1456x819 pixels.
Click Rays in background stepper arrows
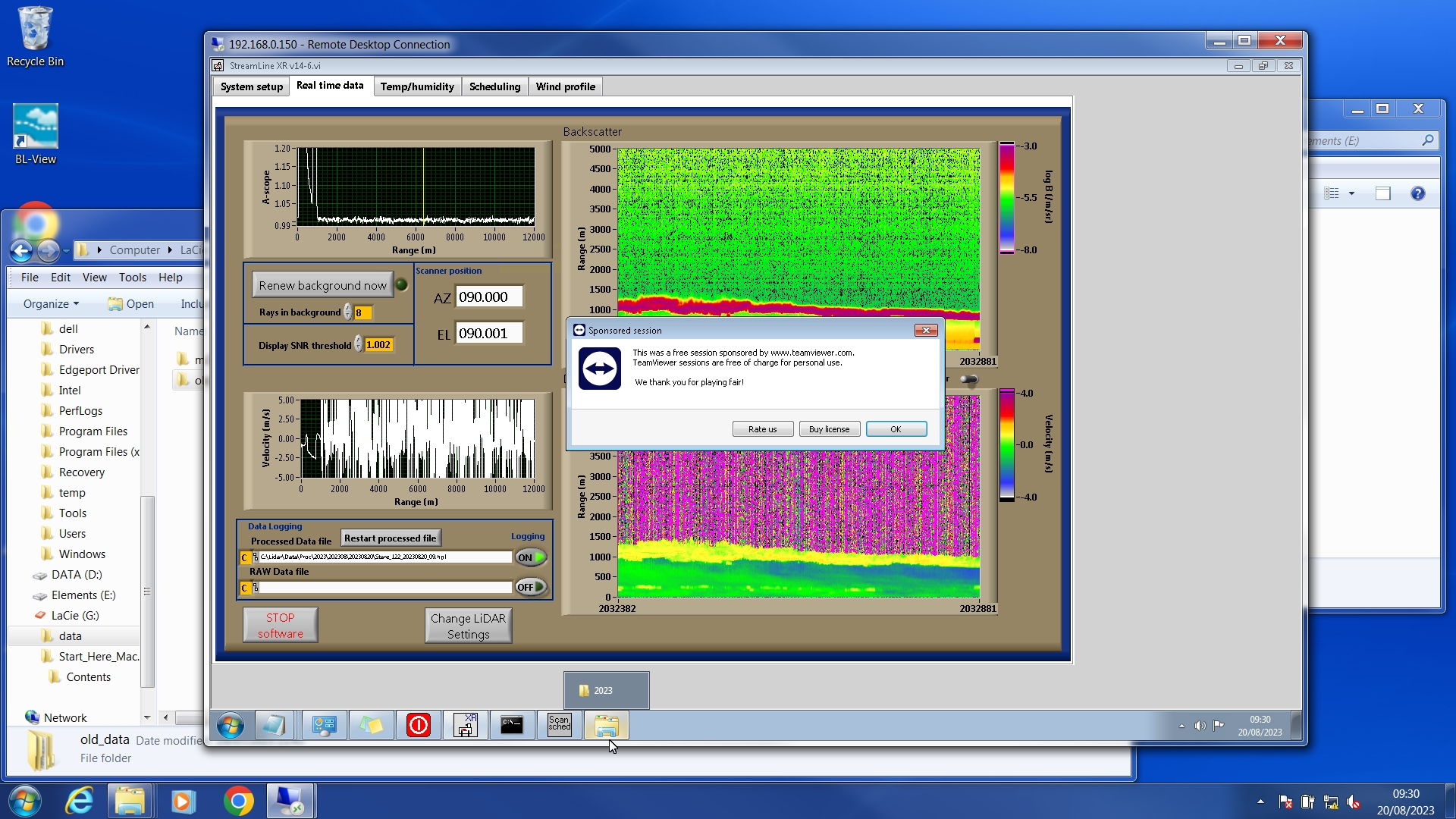[348, 312]
